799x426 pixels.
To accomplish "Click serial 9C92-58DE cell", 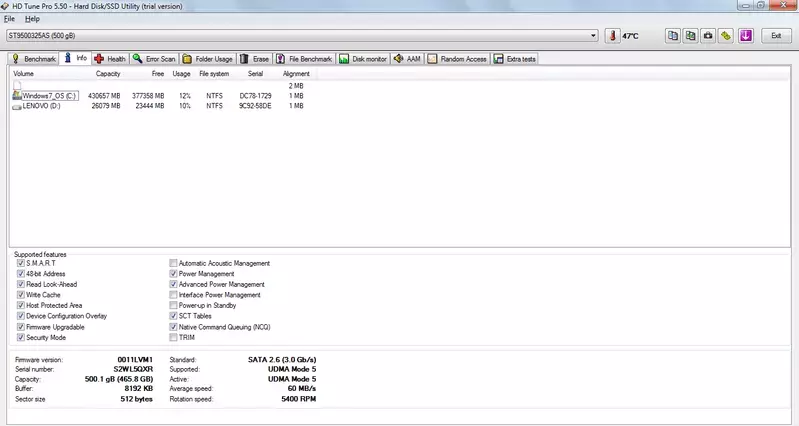I will click(255, 106).
